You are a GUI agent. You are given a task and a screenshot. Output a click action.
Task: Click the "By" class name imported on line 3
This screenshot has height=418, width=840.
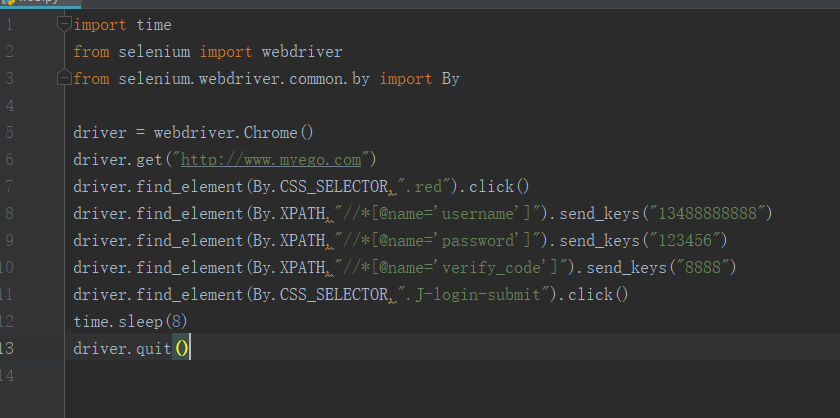click(451, 79)
